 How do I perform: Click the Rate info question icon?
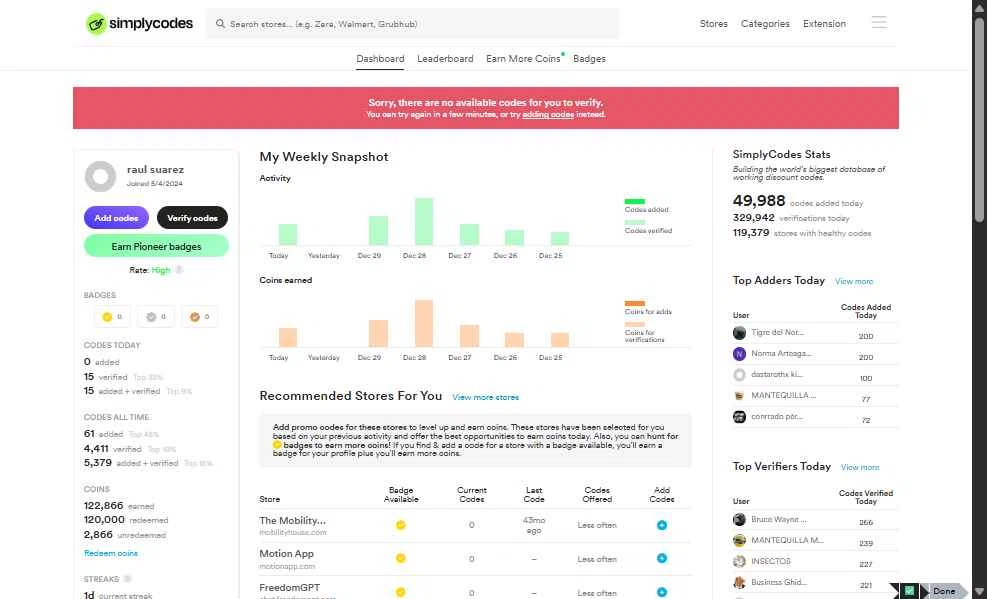(179, 270)
